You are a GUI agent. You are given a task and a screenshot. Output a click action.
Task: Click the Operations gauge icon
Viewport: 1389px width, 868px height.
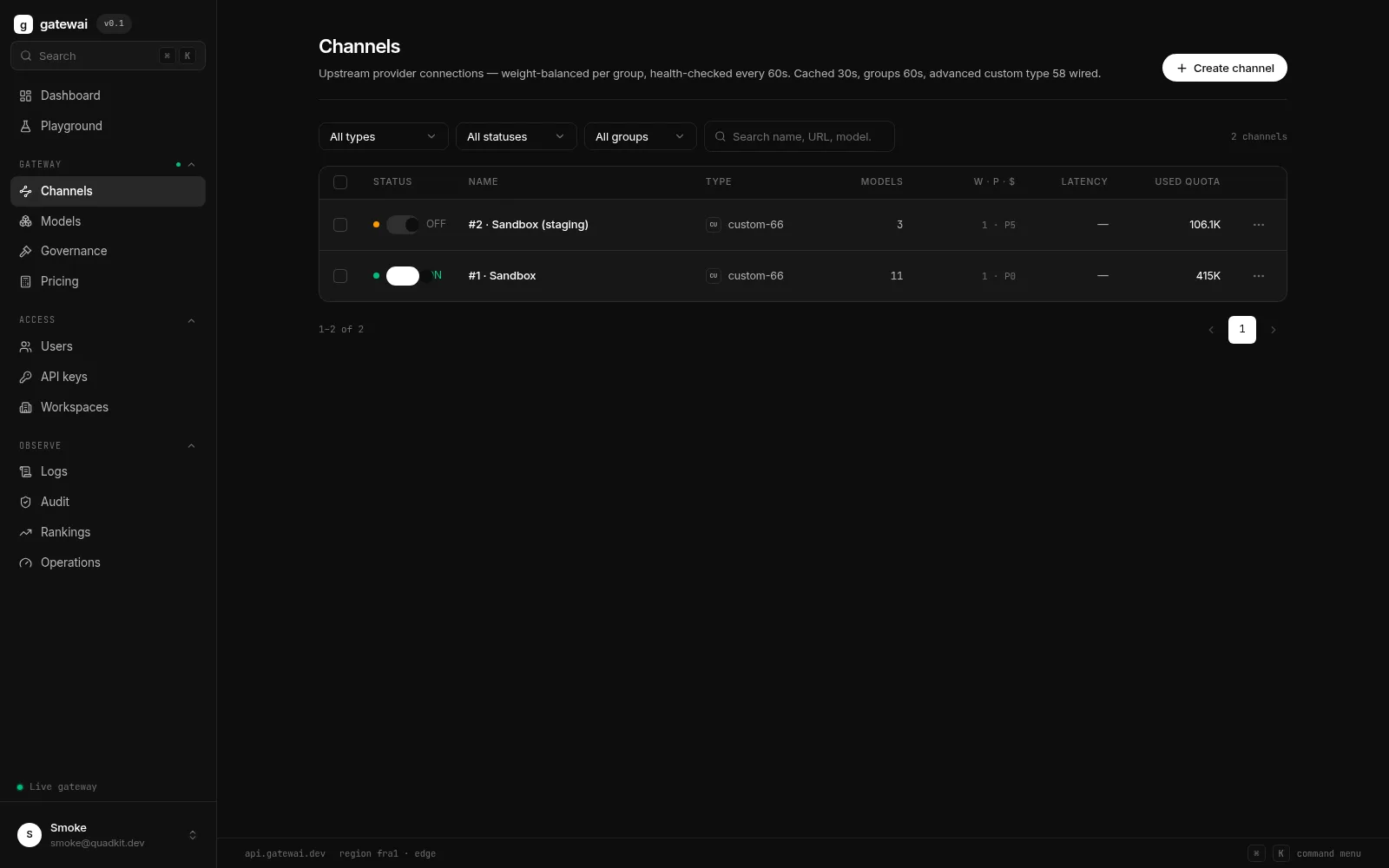tap(26, 562)
